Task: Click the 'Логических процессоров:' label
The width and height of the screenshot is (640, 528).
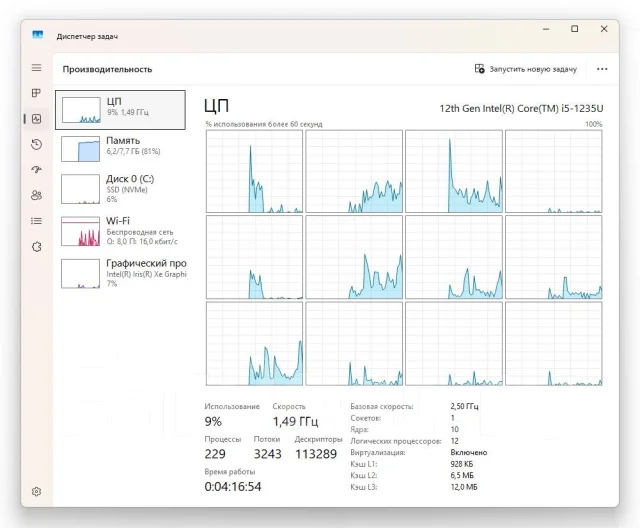Action: (x=396, y=441)
